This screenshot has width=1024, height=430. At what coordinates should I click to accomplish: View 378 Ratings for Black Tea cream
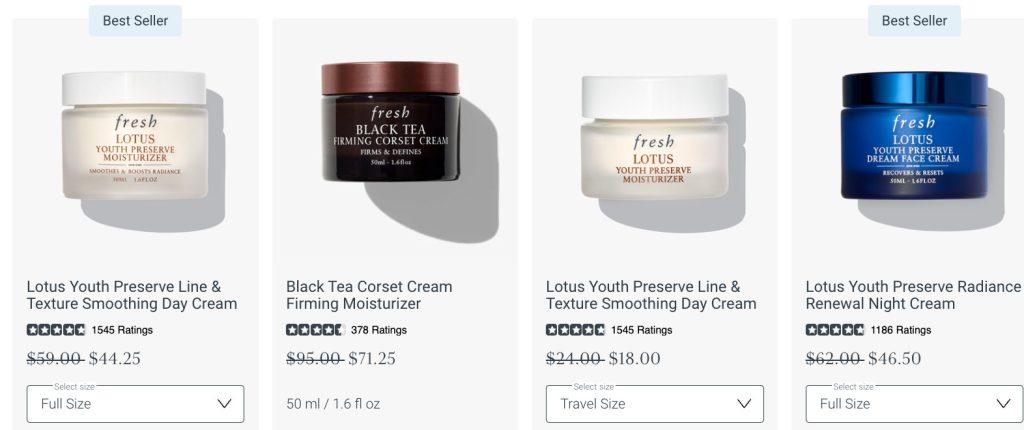click(x=379, y=330)
